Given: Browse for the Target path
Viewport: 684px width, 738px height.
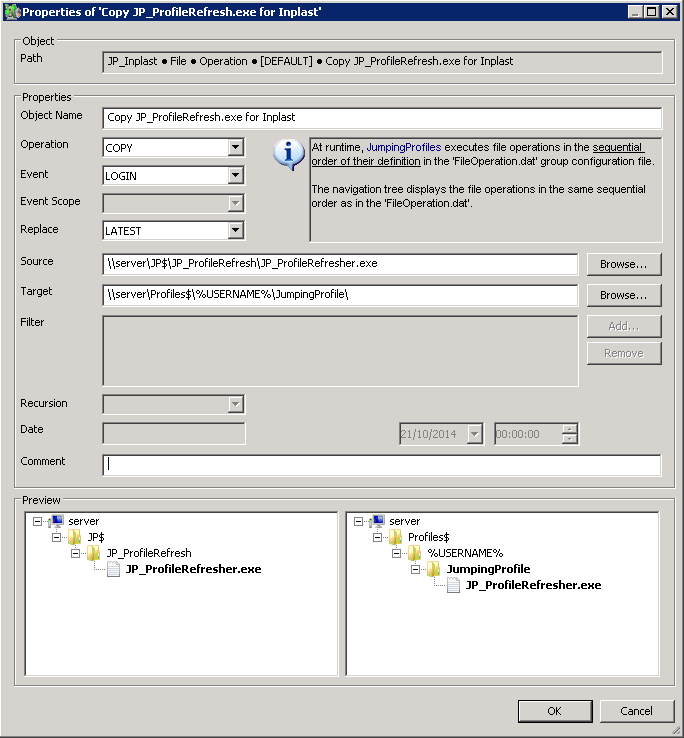Looking at the screenshot, I should click(x=623, y=295).
